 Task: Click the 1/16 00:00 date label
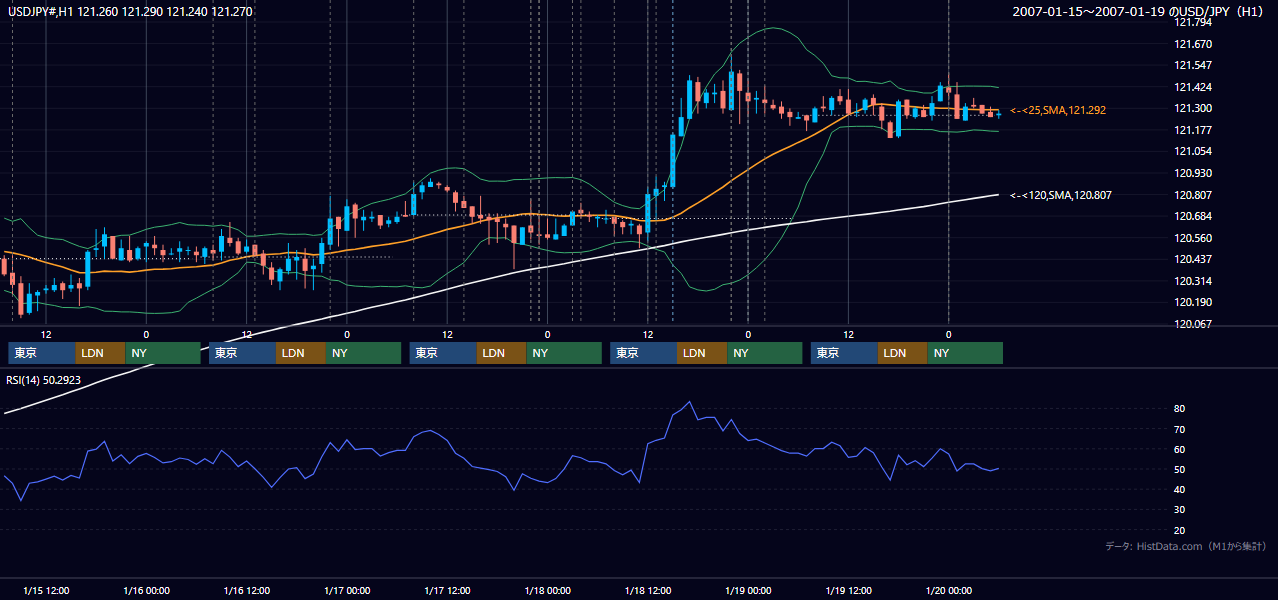[146, 590]
